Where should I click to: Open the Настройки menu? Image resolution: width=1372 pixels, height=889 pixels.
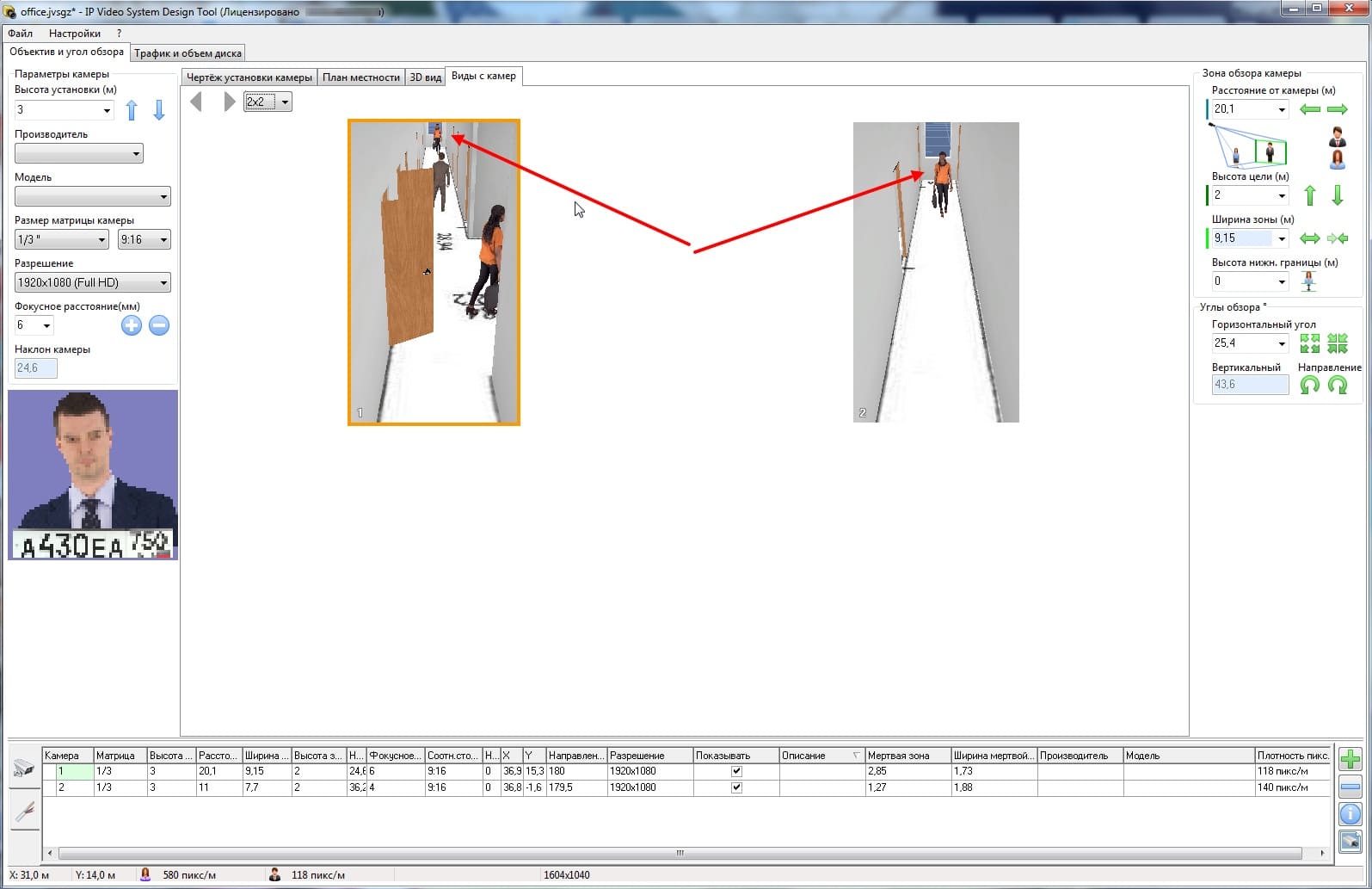pos(75,34)
